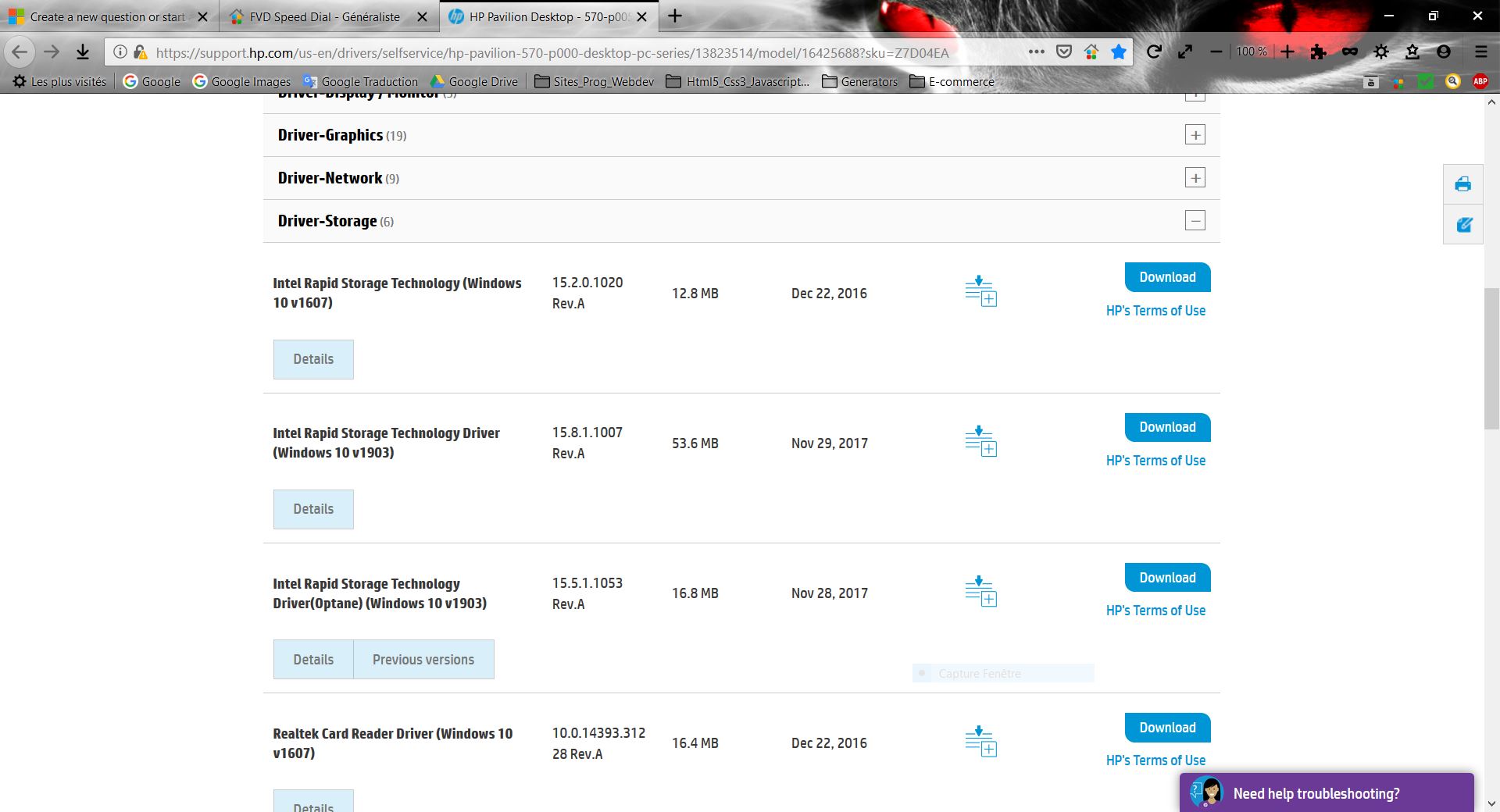Open the Generators bookmarks folder
This screenshot has height=812, width=1500.
[x=859, y=81]
